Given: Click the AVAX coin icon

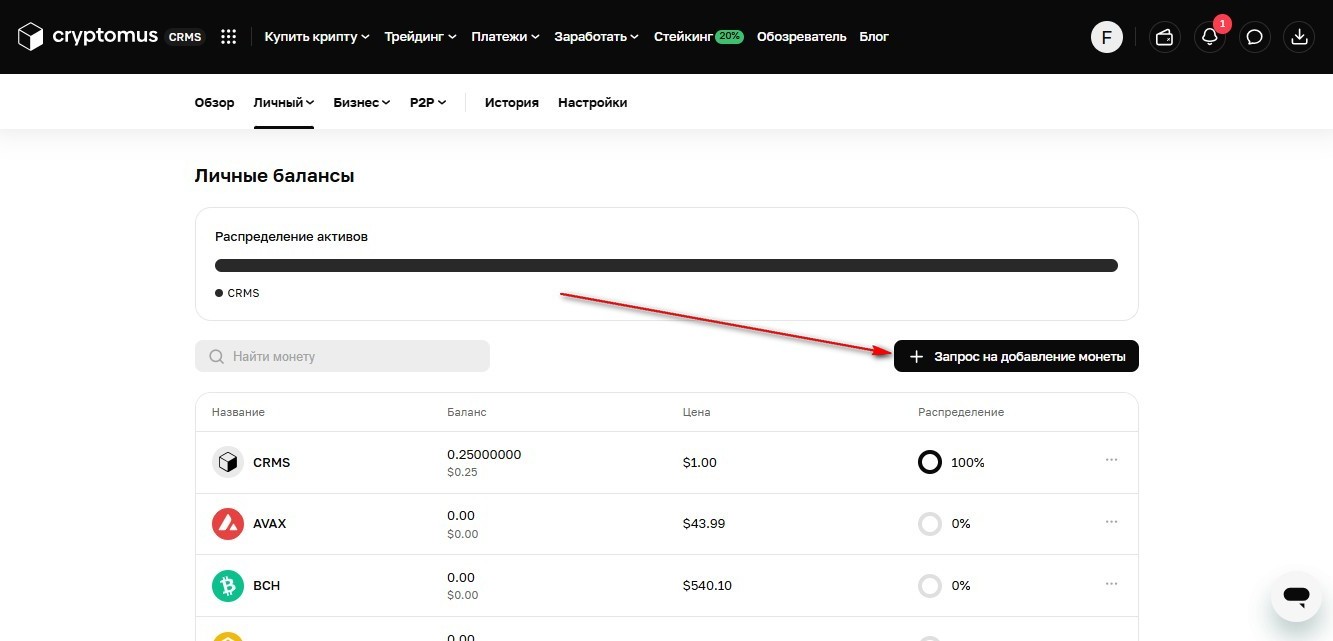Looking at the screenshot, I should coord(228,524).
